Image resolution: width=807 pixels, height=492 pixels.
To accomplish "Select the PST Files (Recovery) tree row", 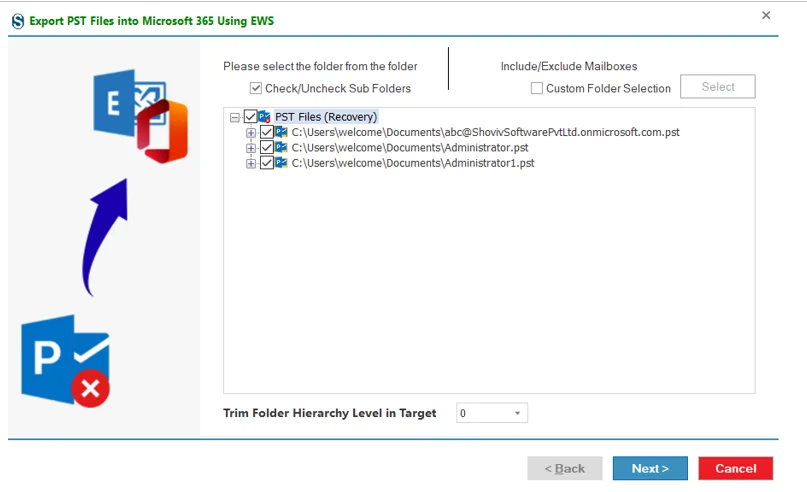I will click(326, 117).
